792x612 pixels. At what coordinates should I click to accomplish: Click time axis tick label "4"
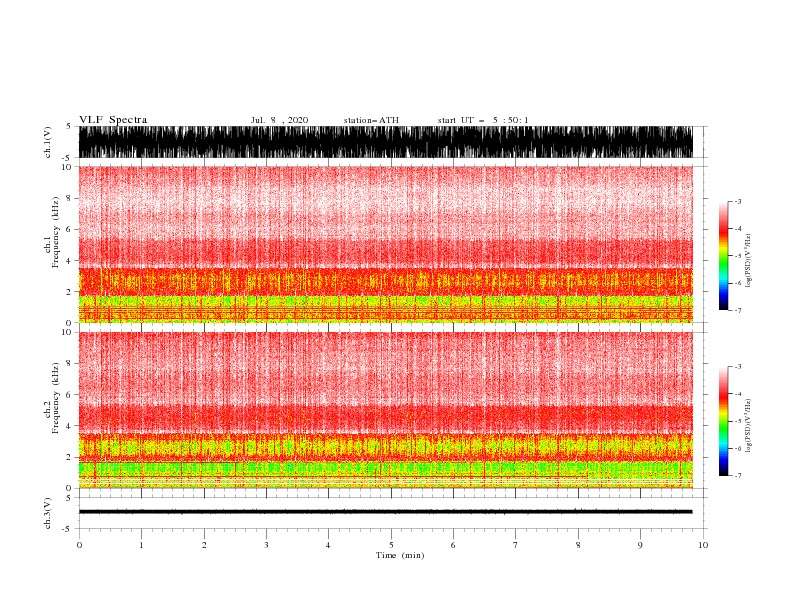(x=328, y=545)
